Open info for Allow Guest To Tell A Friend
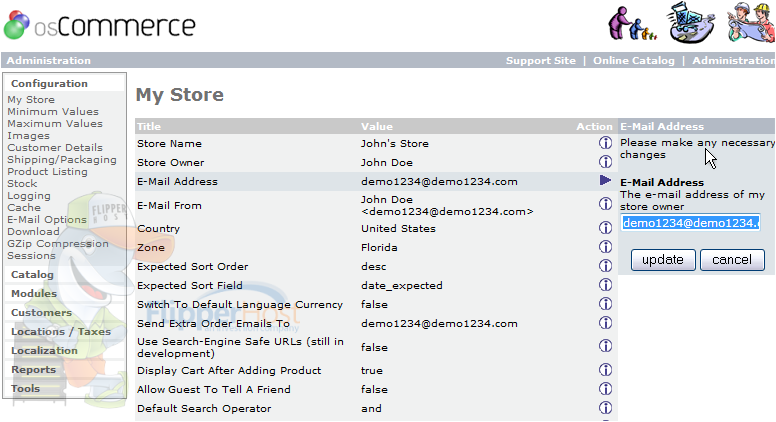The width and height of the screenshot is (776, 422). click(605, 388)
